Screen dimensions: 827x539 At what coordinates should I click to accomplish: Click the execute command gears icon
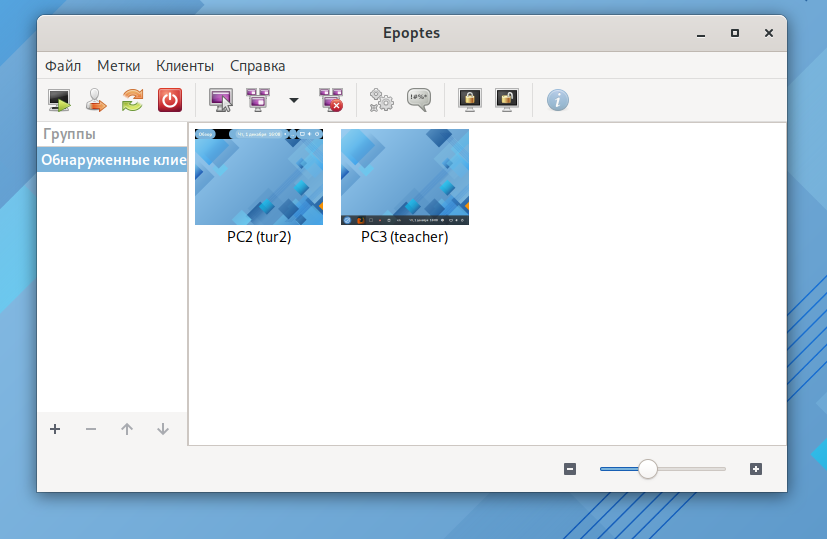381,100
